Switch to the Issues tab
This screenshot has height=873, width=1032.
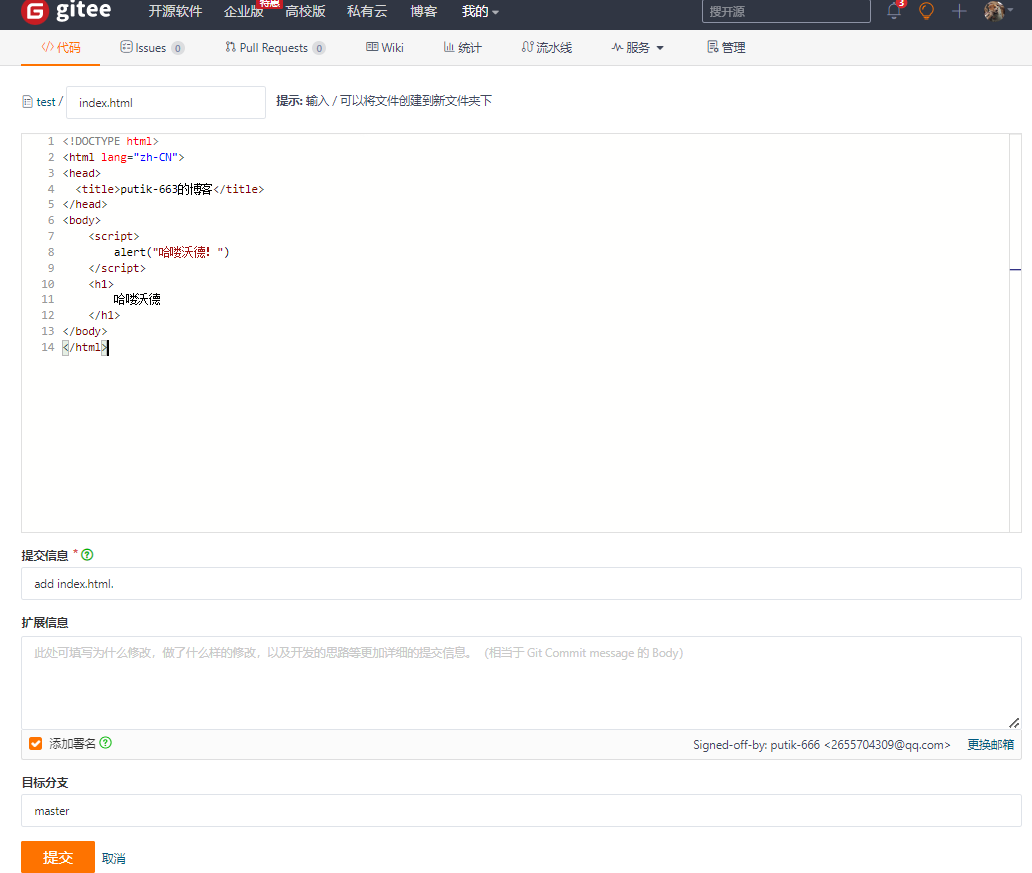click(151, 48)
